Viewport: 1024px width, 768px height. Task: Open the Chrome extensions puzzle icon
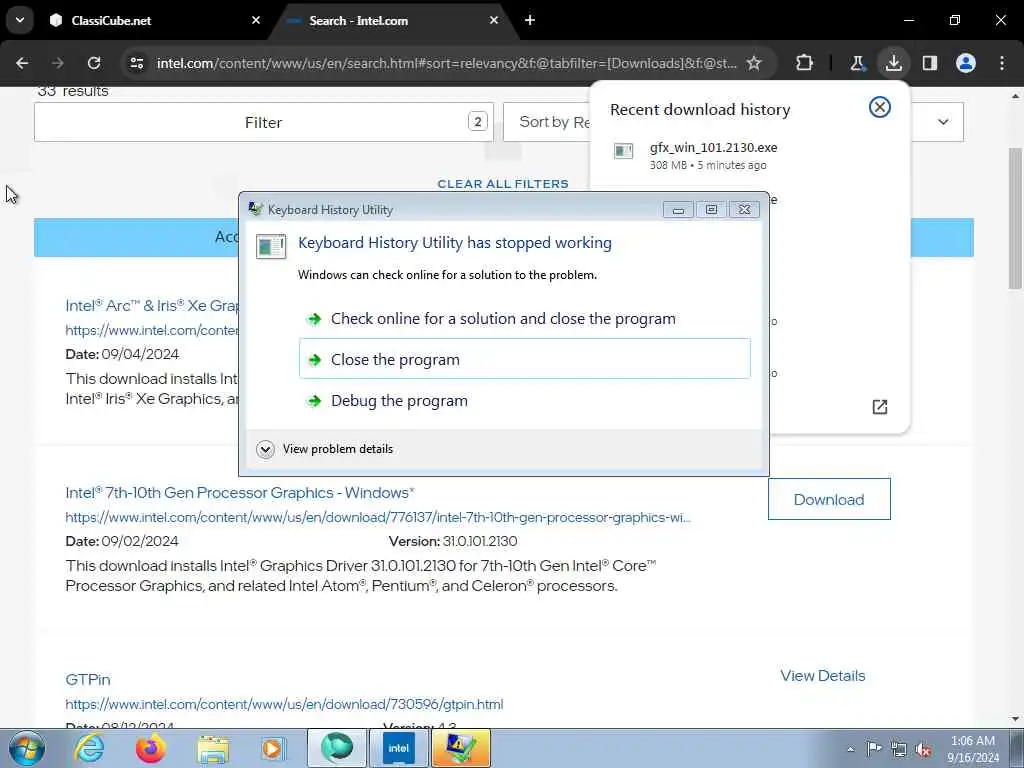pyautogui.click(x=805, y=63)
